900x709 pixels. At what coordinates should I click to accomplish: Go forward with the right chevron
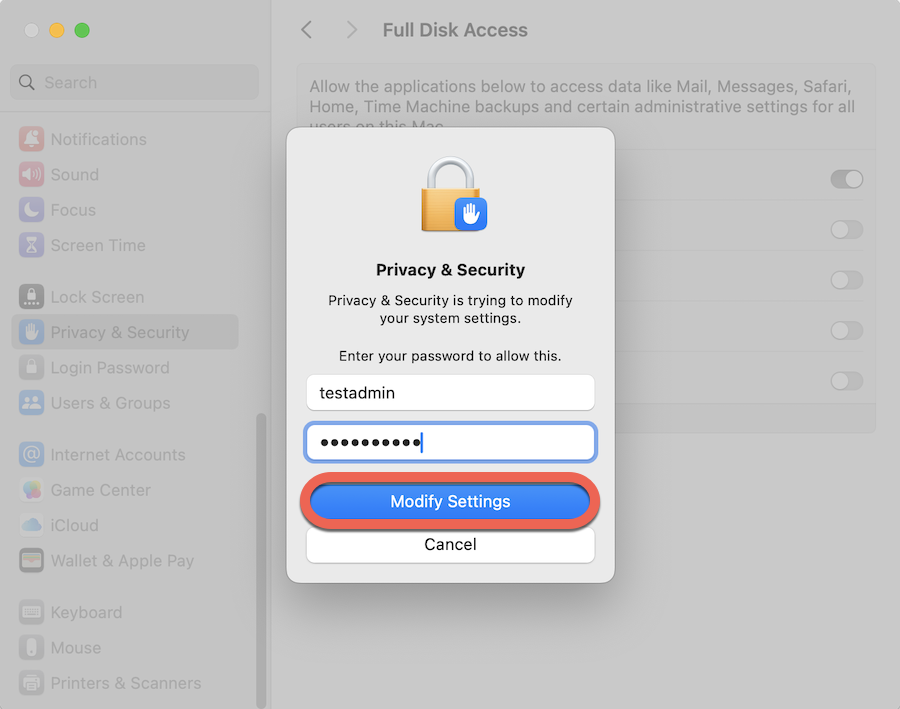coord(351,30)
